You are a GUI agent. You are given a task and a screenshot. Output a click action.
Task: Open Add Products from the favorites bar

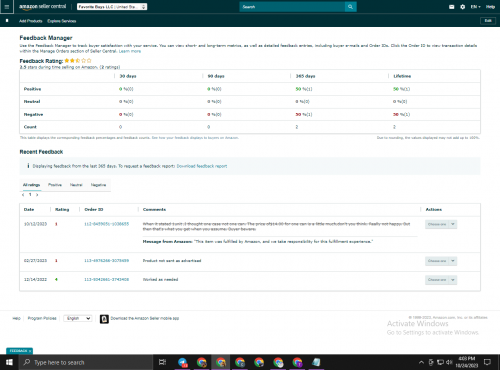31,21
